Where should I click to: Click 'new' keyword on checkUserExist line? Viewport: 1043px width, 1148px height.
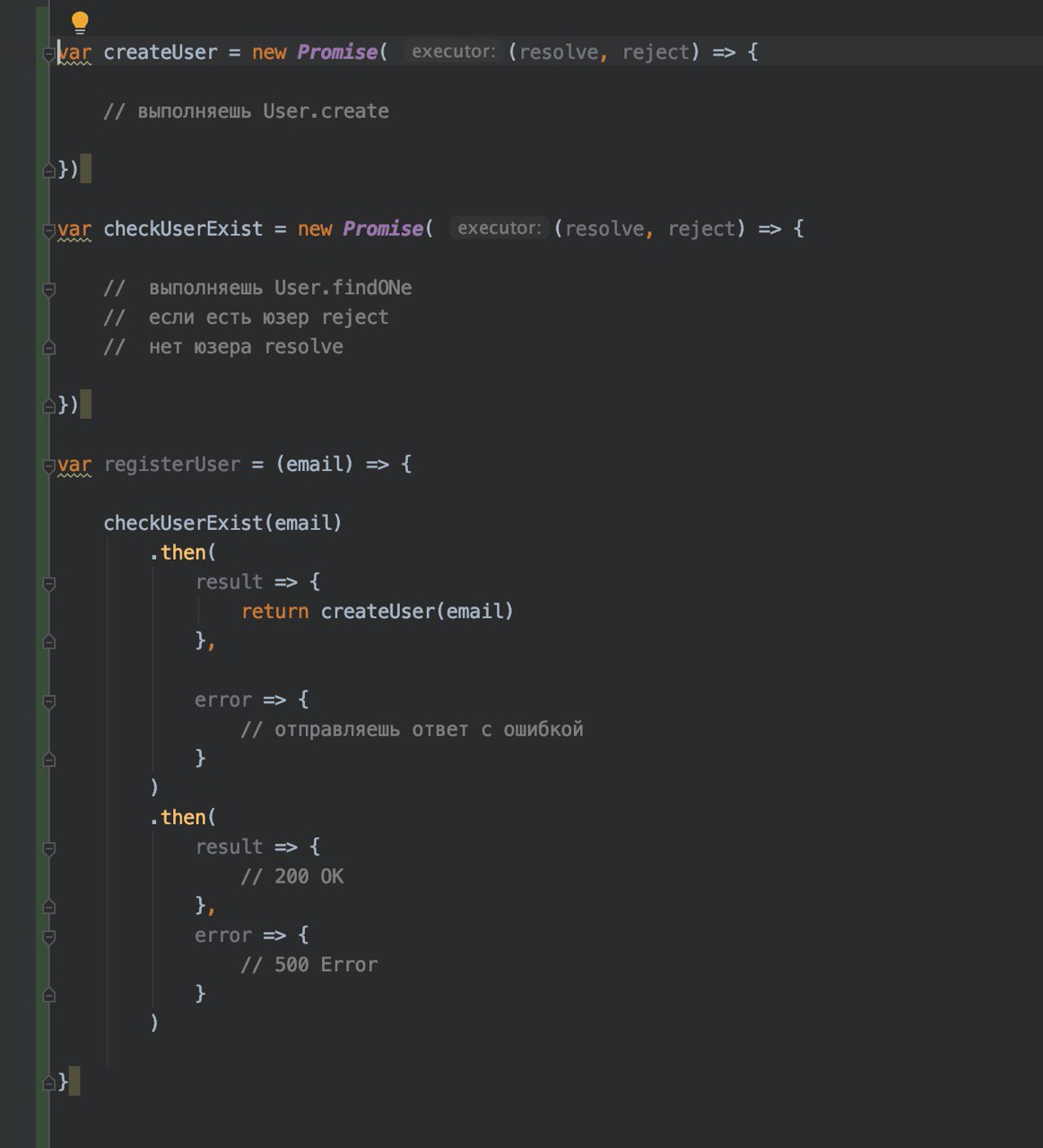click(315, 229)
